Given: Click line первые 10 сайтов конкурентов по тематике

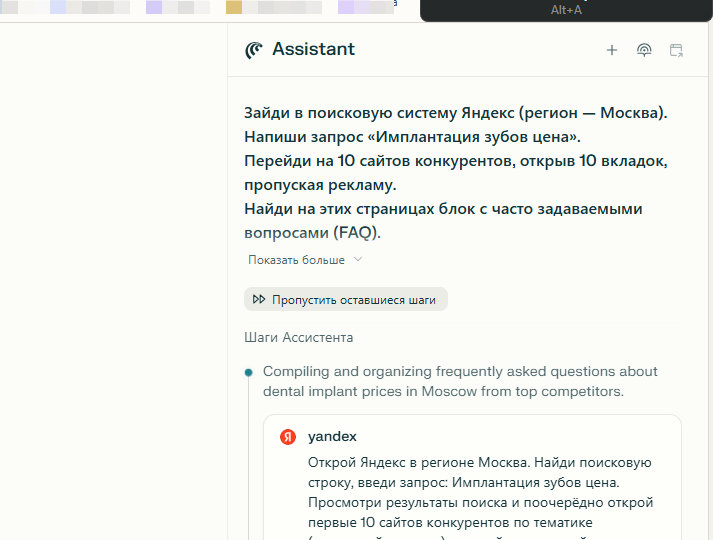Looking at the screenshot, I should (450, 522).
